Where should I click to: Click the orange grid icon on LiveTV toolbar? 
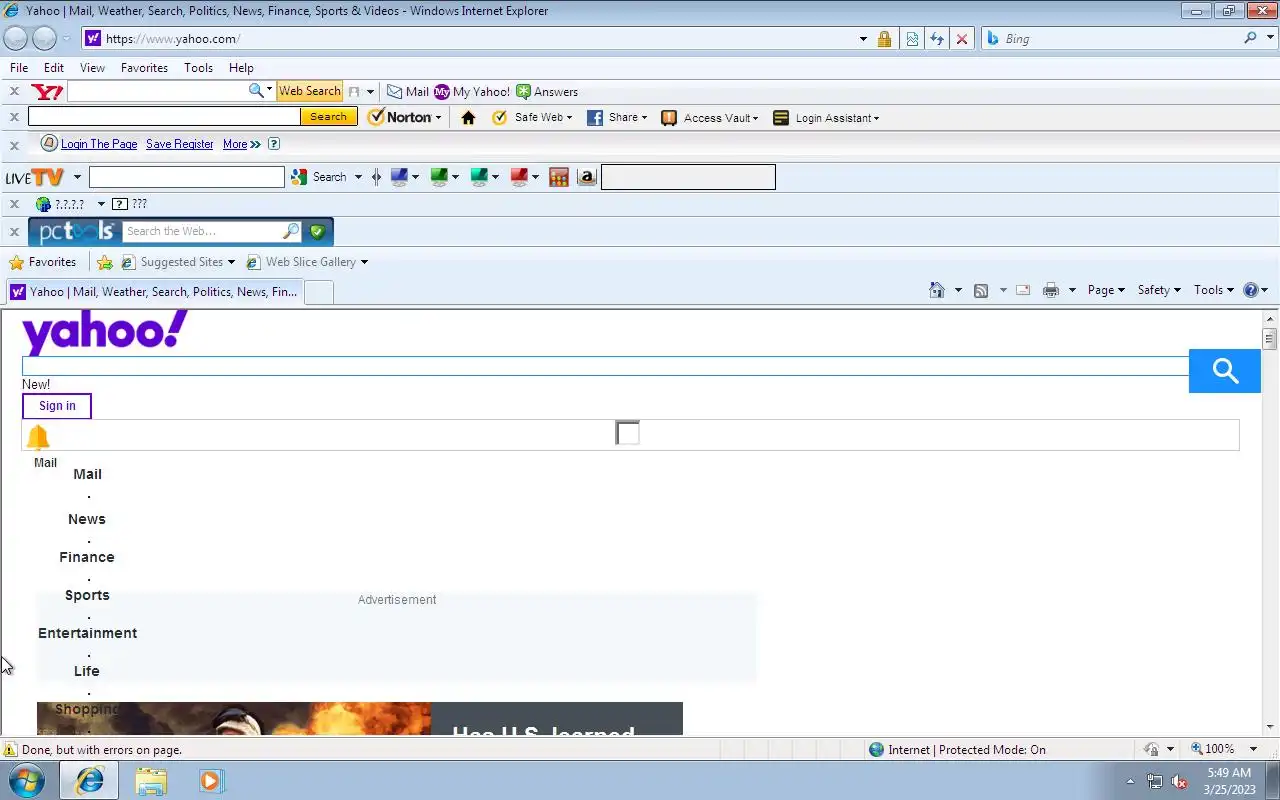tap(559, 177)
